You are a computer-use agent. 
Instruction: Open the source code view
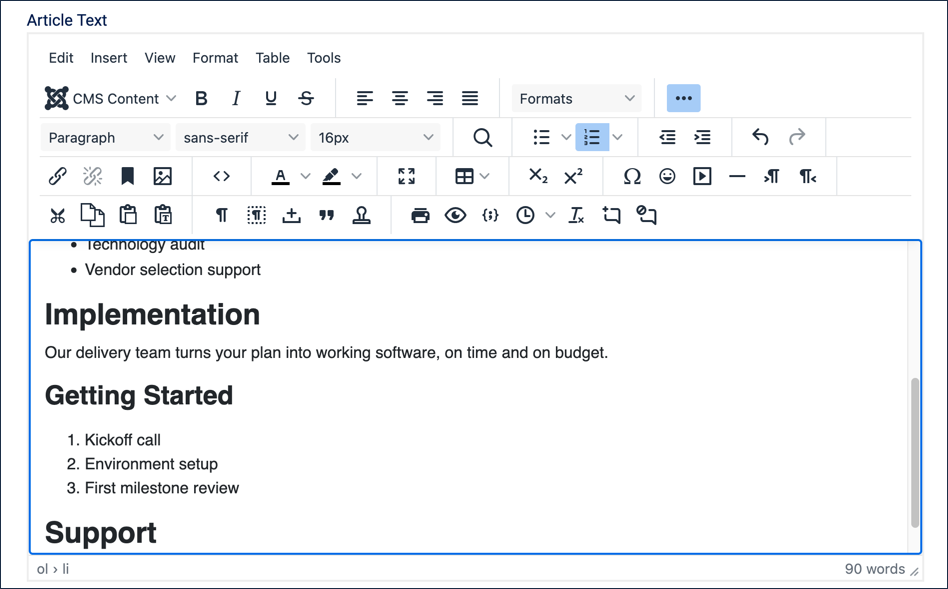(221, 176)
